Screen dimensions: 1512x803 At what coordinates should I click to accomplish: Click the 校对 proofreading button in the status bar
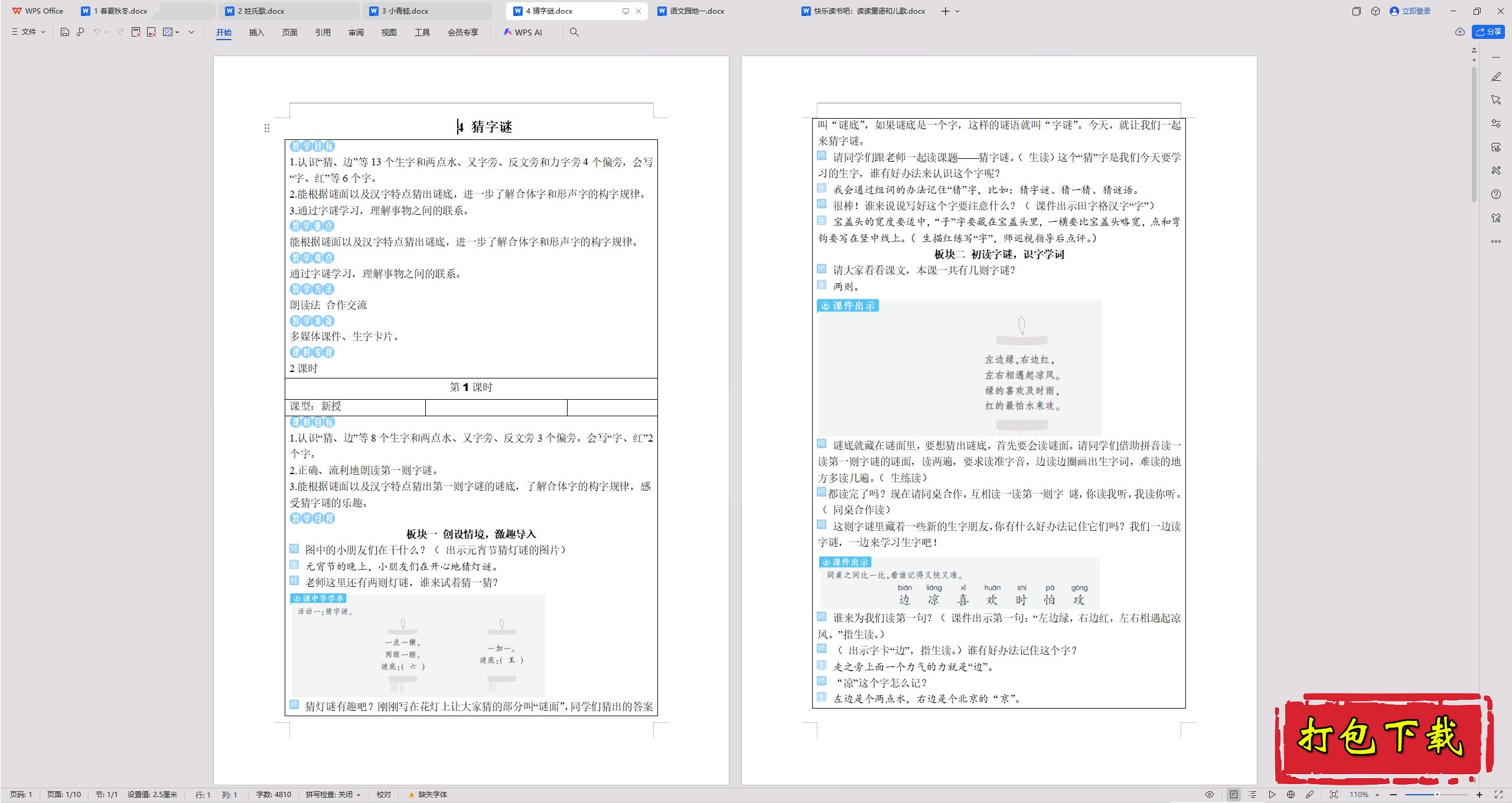tap(384, 795)
